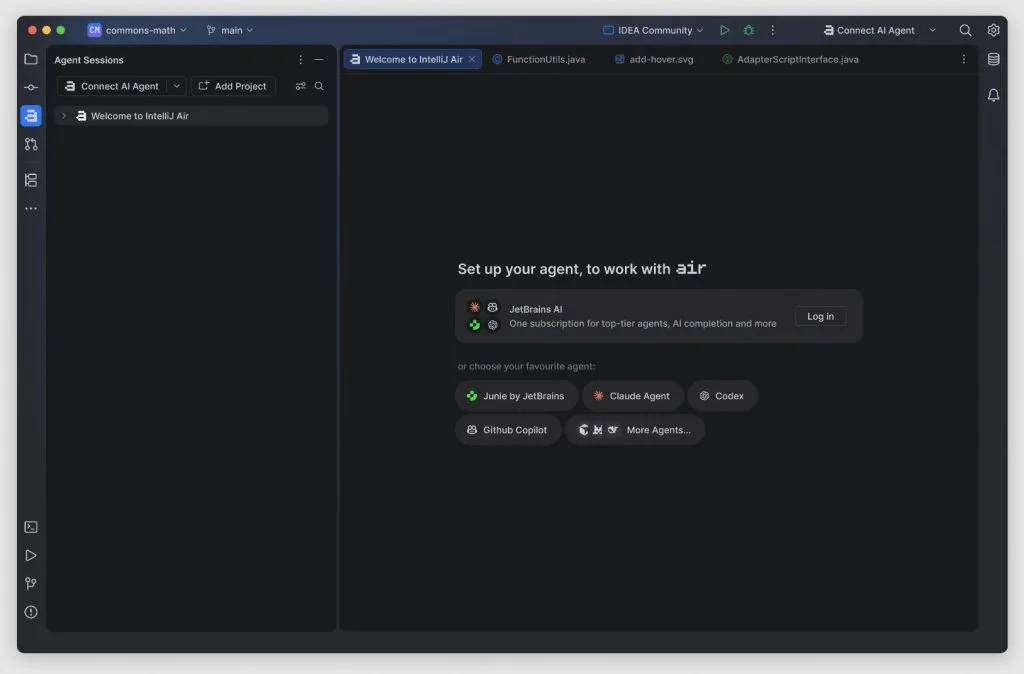Switch to the AdapterScriptInterface.java tab
The height and width of the screenshot is (674, 1024).
click(x=791, y=59)
